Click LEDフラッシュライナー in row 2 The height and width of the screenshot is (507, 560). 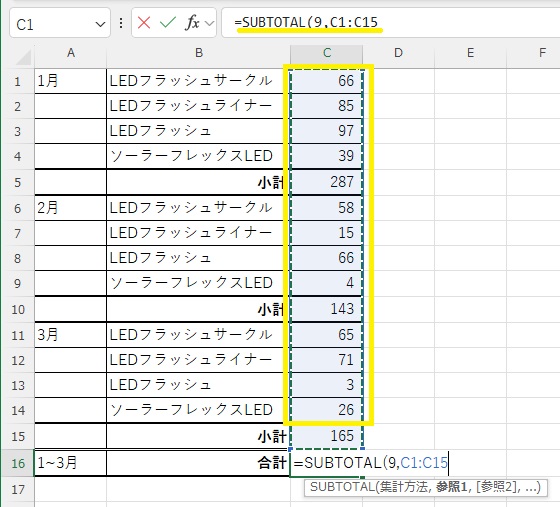[x=191, y=106]
